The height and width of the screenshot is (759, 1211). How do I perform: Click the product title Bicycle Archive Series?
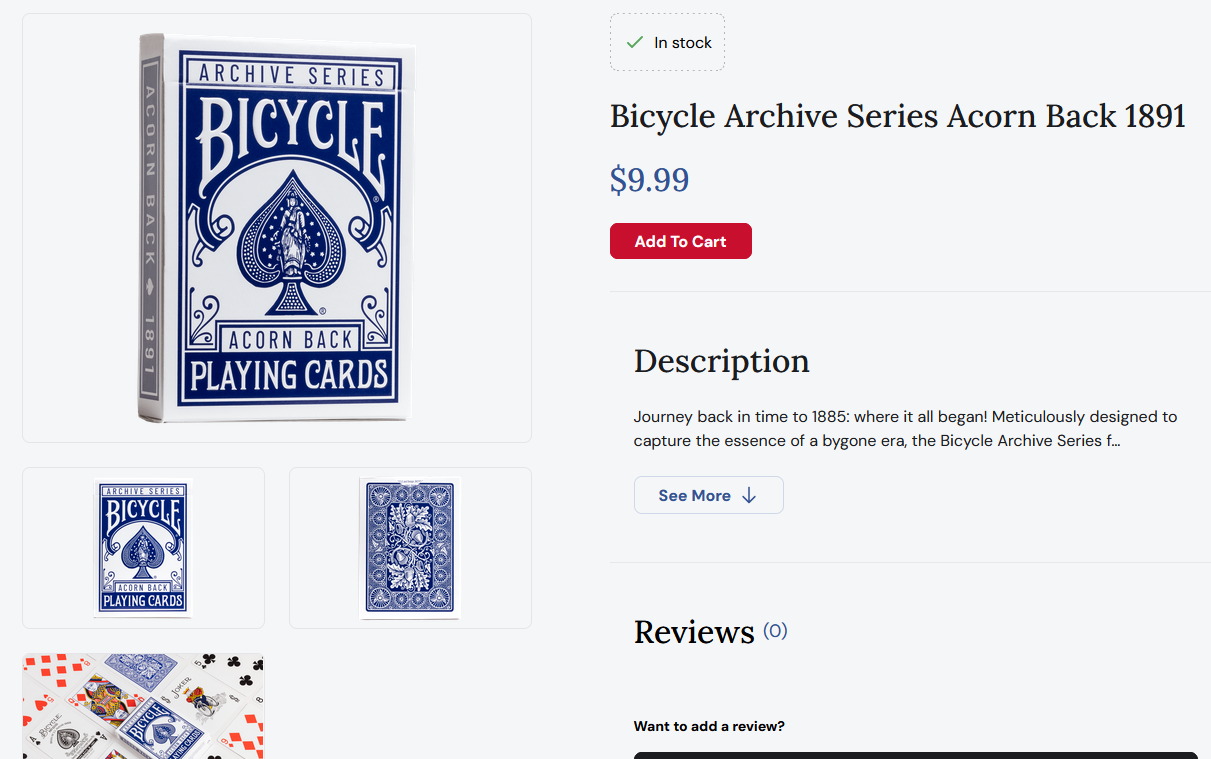point(898,116)
